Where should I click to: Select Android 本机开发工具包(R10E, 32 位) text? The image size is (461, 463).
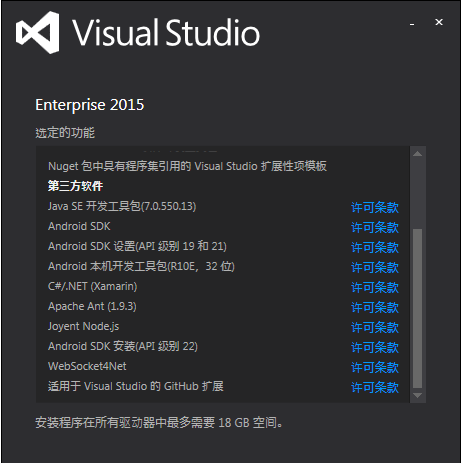pos(141,266)
